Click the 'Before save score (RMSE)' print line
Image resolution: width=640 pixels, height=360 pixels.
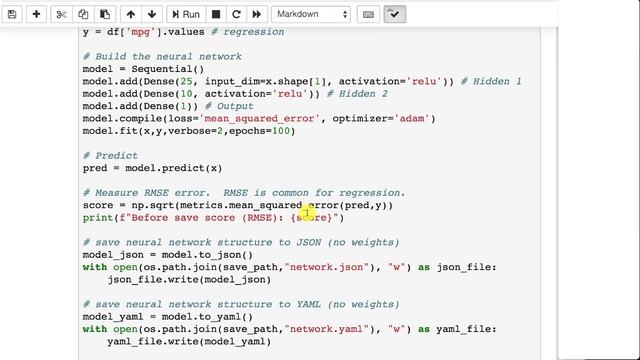point(213,218)
